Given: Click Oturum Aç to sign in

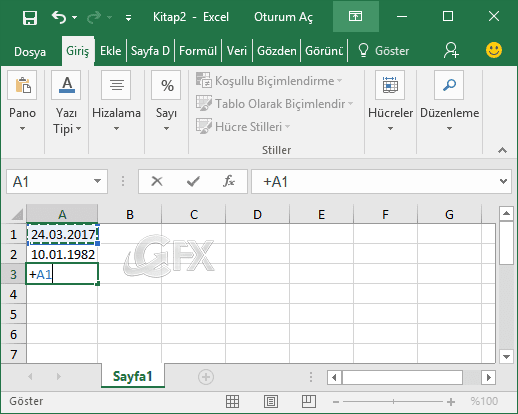Looking at the screenshot, I should click(x=283, y=17).
